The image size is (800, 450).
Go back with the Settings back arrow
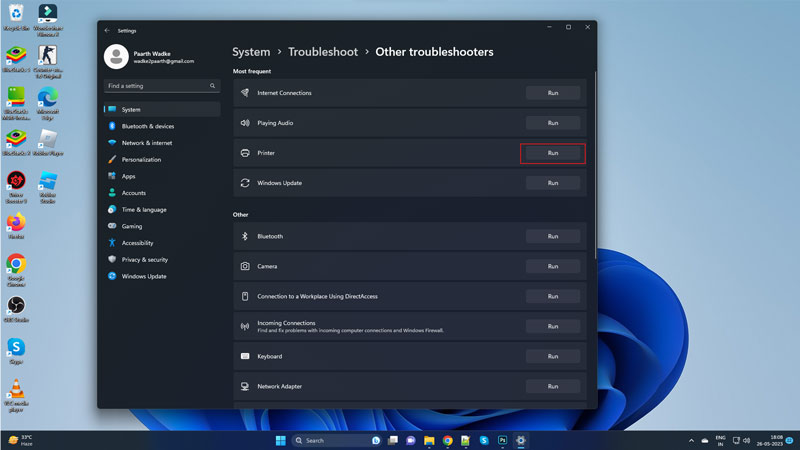pos(107,31)
